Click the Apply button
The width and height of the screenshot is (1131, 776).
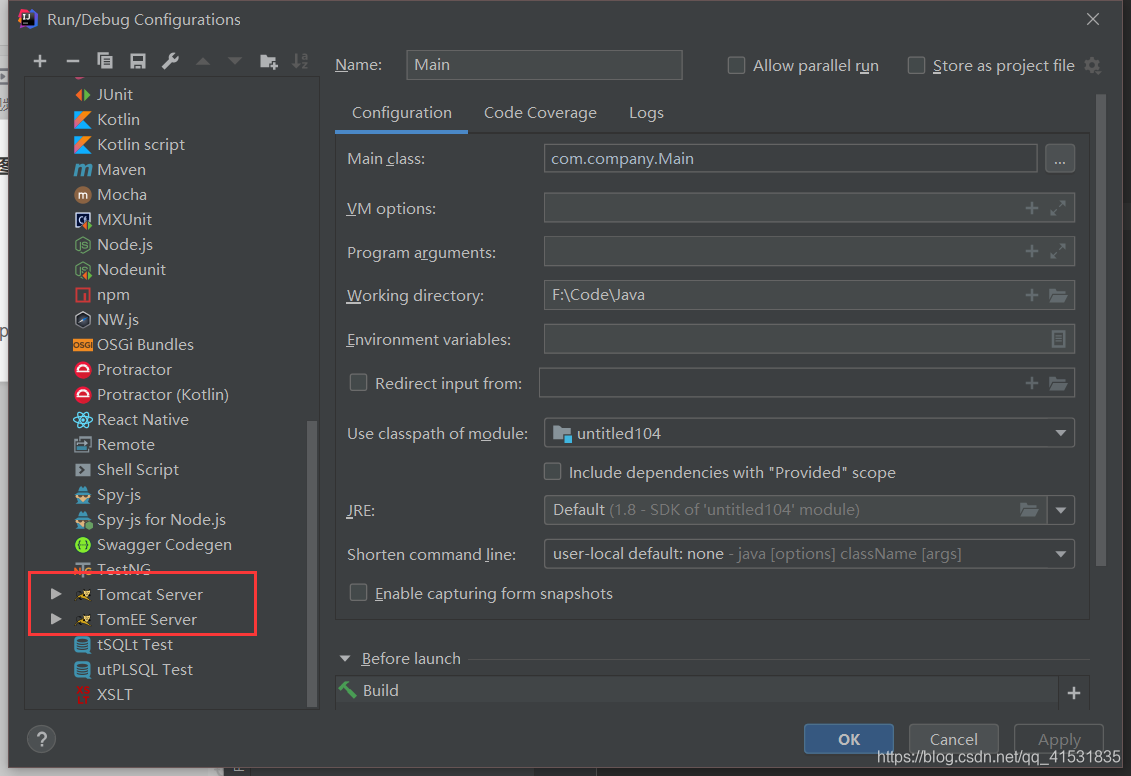(x=1059, y=739)
